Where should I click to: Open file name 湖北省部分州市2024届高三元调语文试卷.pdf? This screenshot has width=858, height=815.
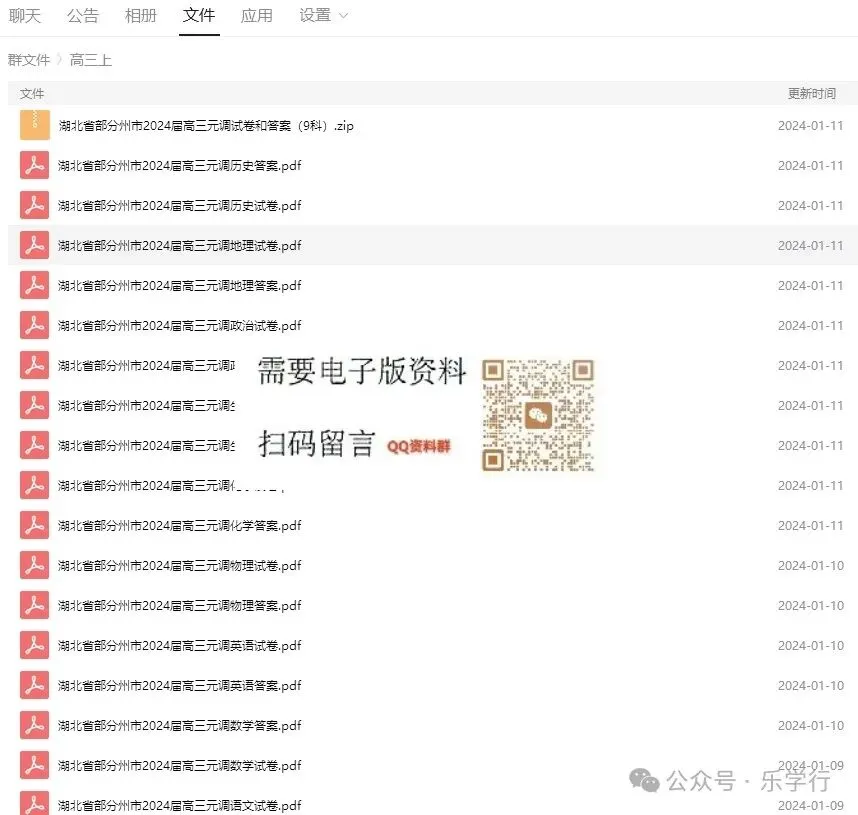tap(179, 806)
